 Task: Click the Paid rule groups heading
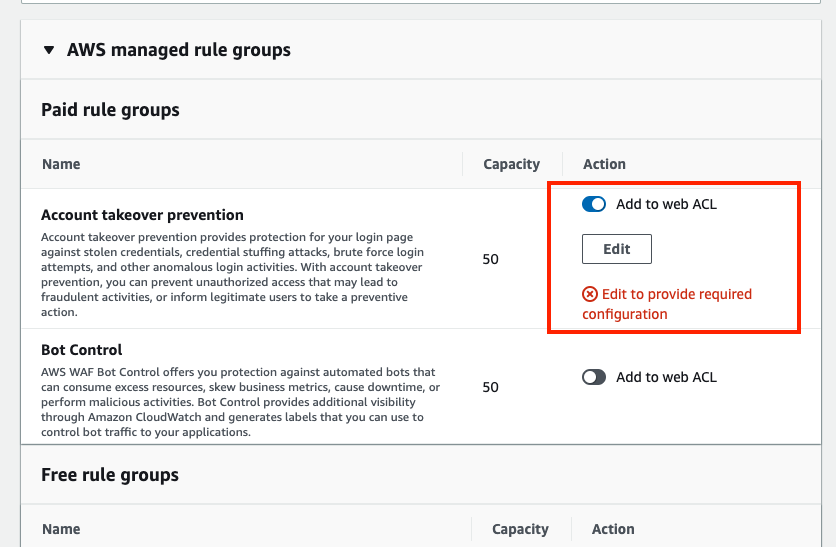(110, 110)
